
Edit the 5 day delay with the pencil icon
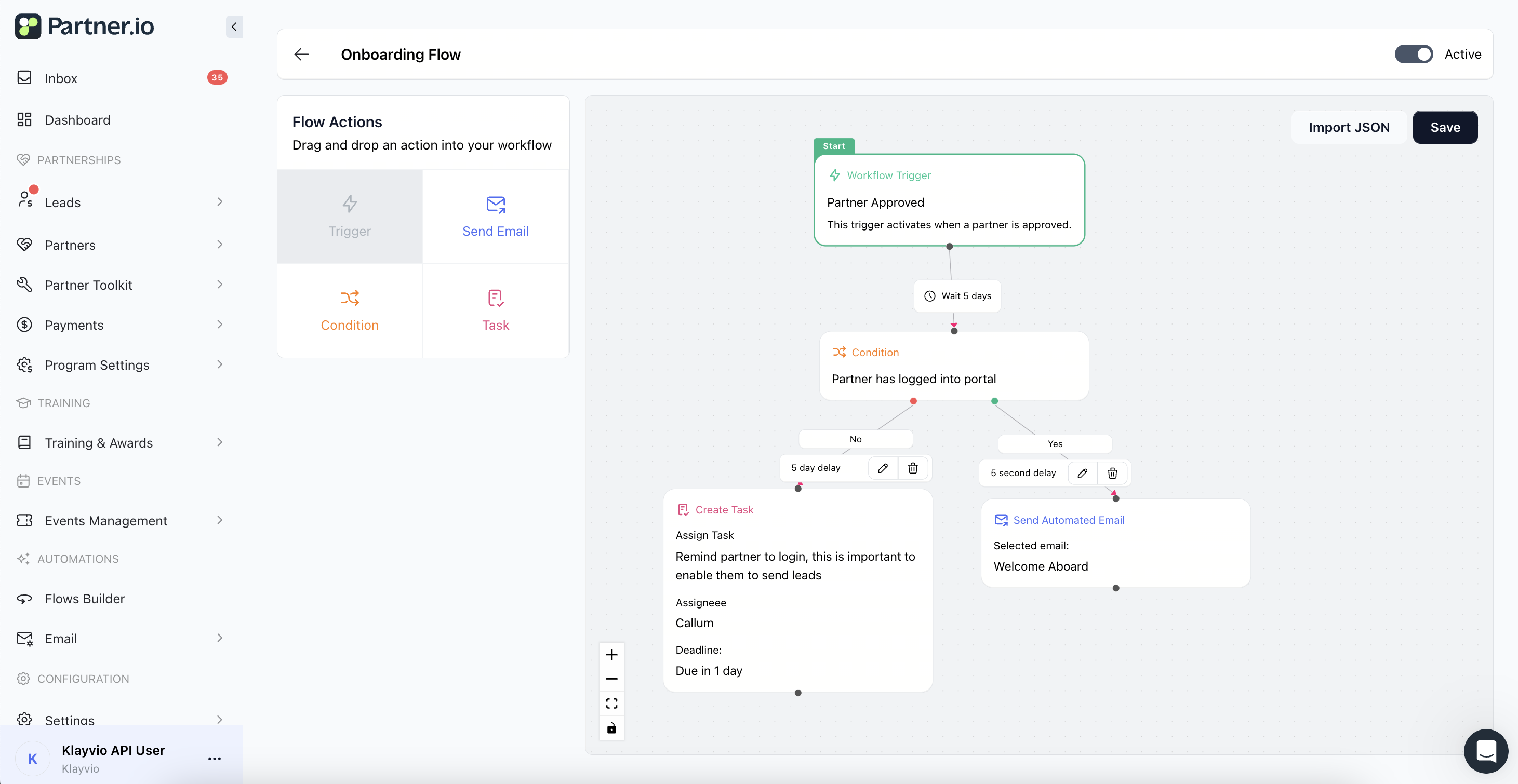click(883, 468)
